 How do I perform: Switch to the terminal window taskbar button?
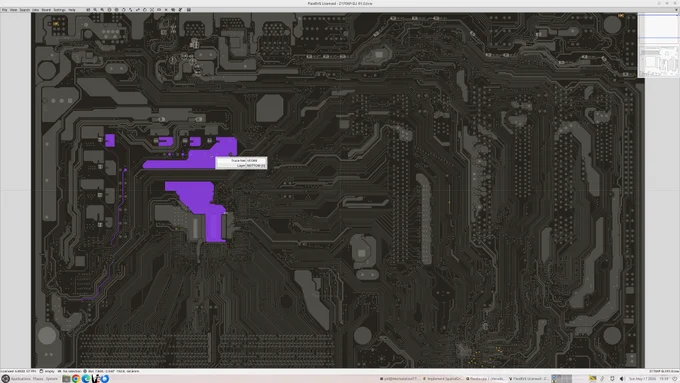(x=399, y=379)
